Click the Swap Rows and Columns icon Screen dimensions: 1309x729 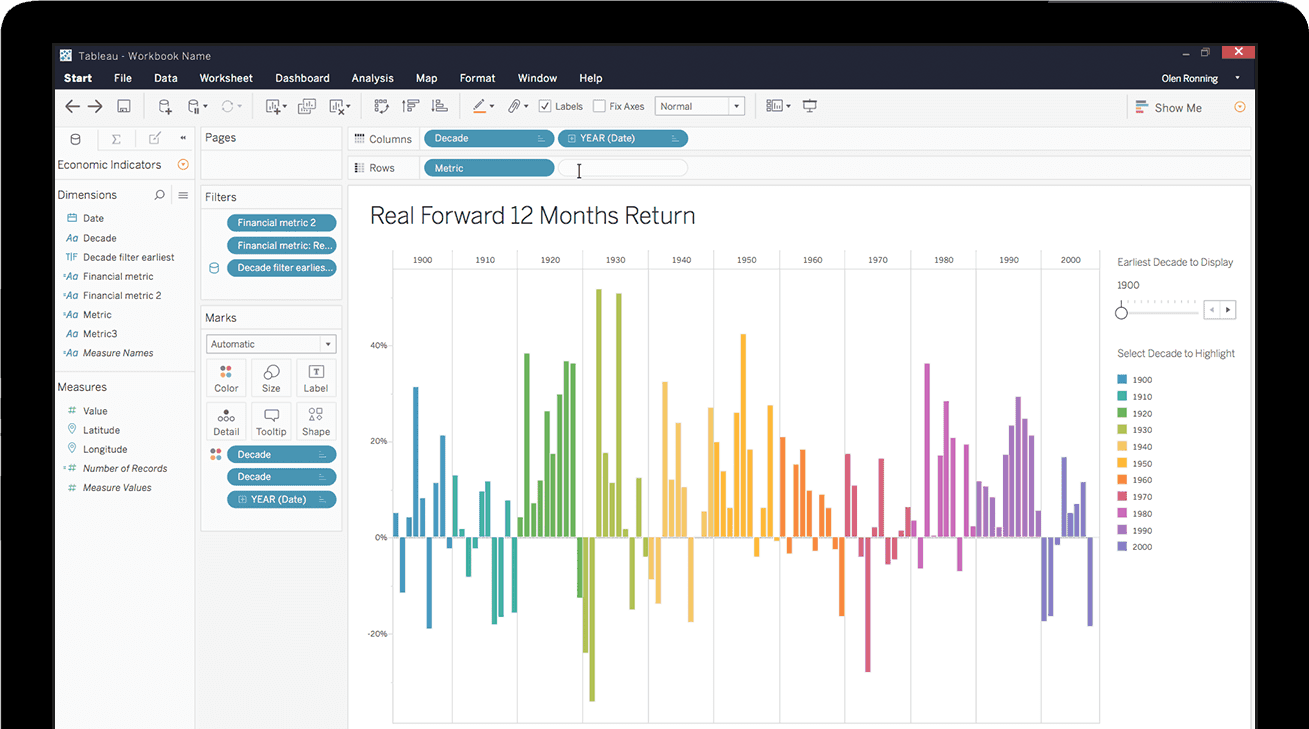(x=381, y=106)
